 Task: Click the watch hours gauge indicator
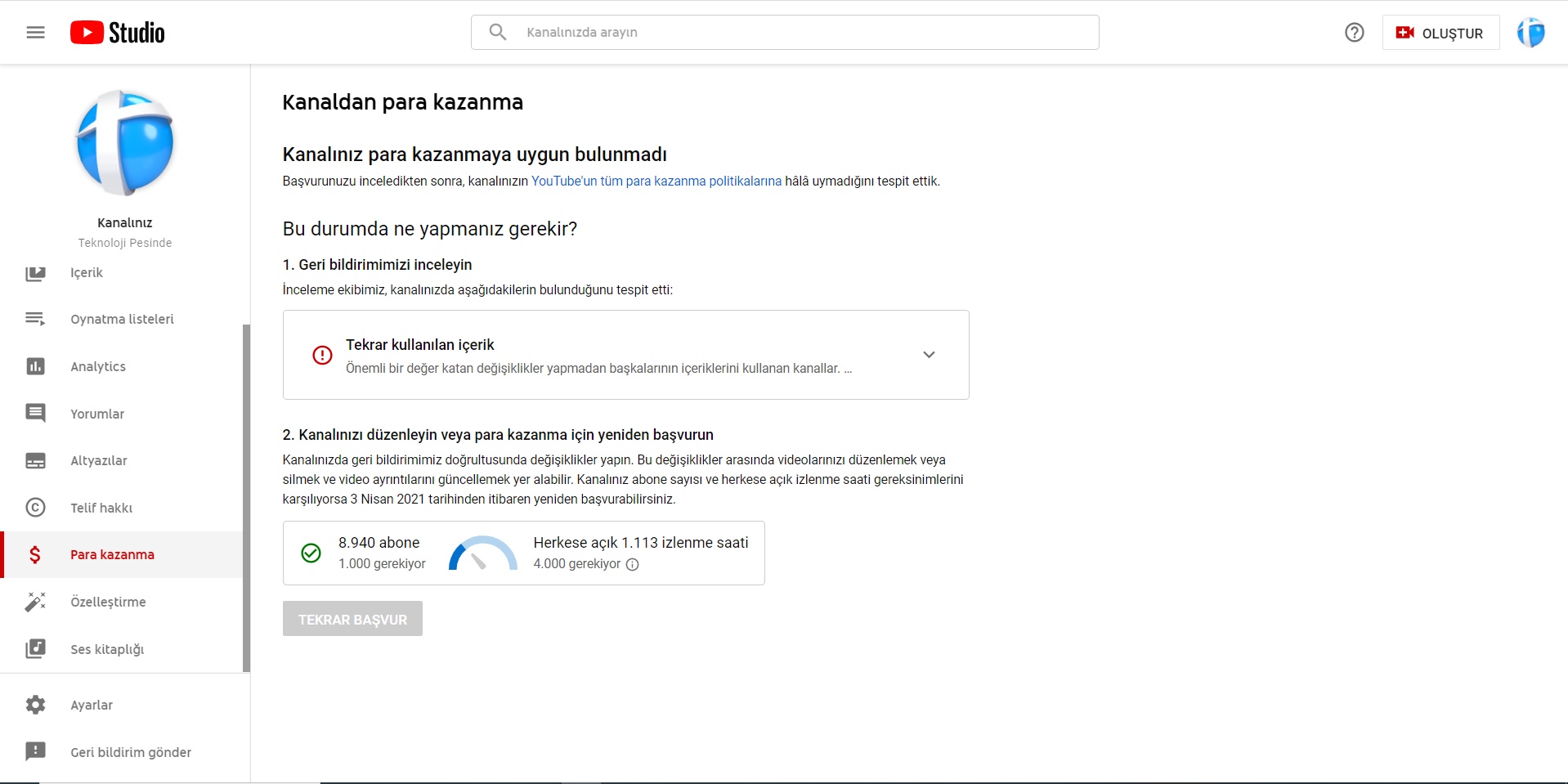[482, 553]
